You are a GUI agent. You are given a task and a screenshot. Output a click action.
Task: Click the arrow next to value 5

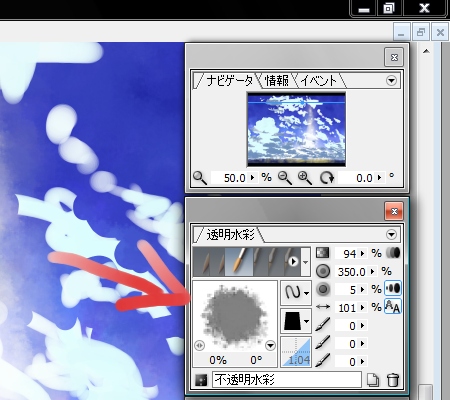pyautogui.click(x=362, y=289)
